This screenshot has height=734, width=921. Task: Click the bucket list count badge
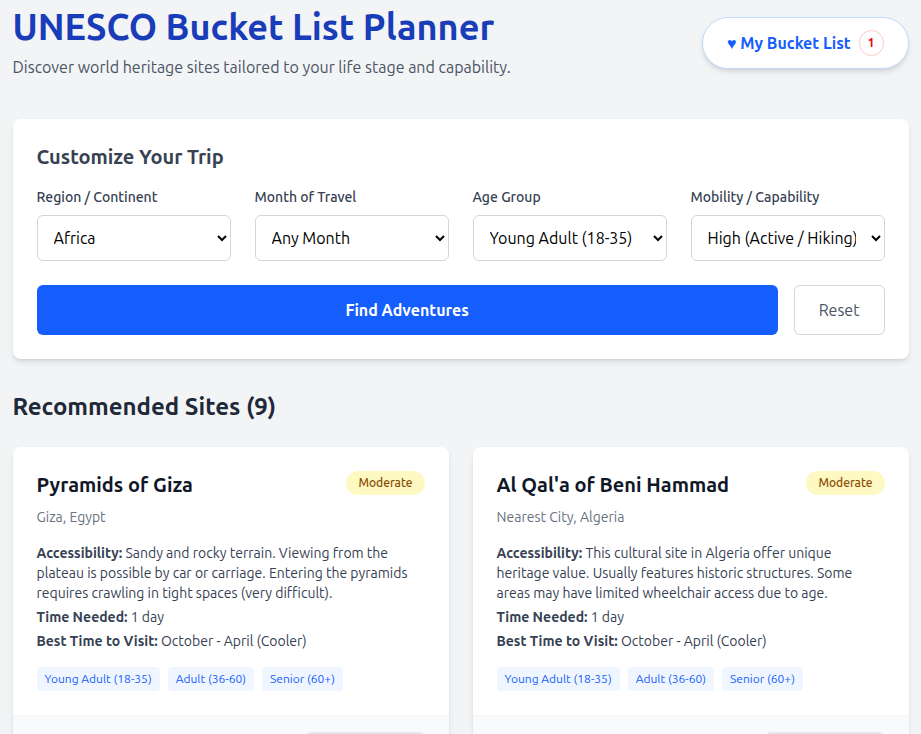pyautogui.click(x=871, y=43)
